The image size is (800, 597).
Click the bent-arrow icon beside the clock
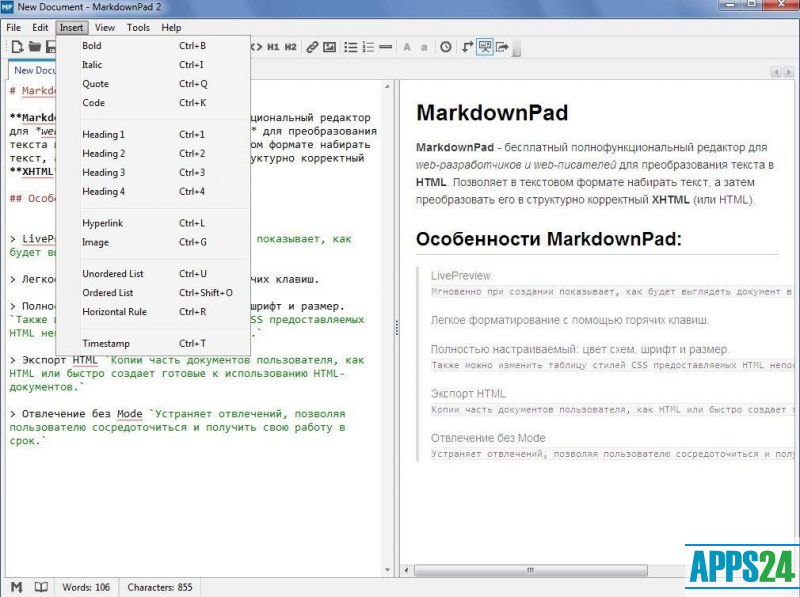[467, 47]
